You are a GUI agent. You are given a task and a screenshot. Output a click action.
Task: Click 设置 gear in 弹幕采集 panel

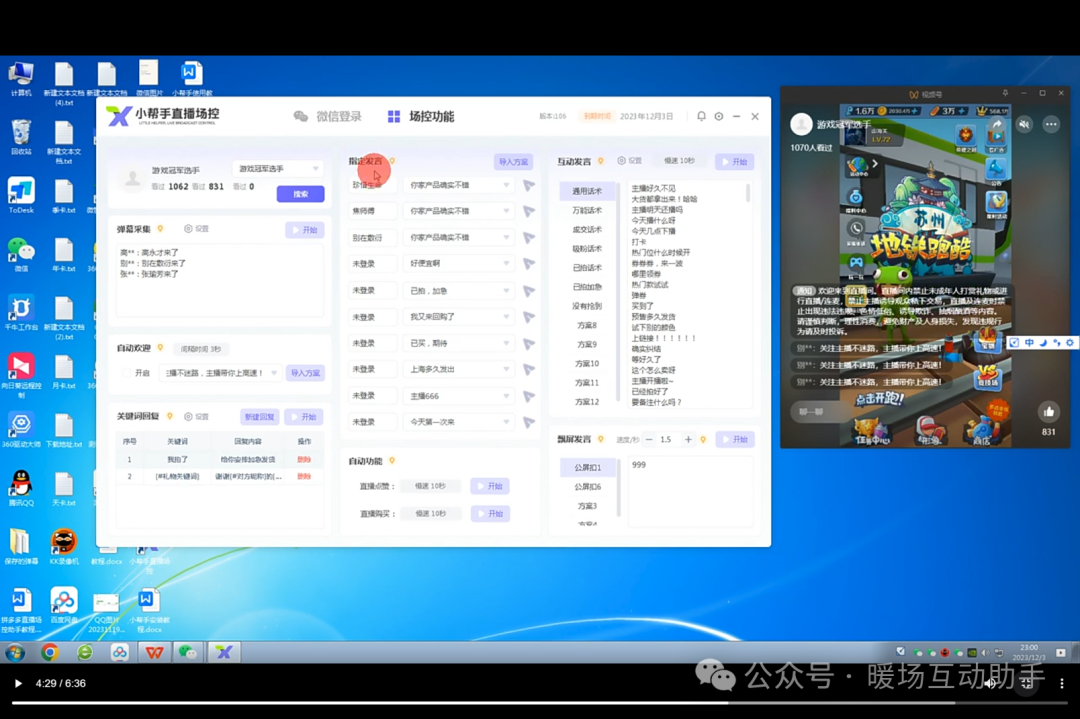[x=196, y=229]
